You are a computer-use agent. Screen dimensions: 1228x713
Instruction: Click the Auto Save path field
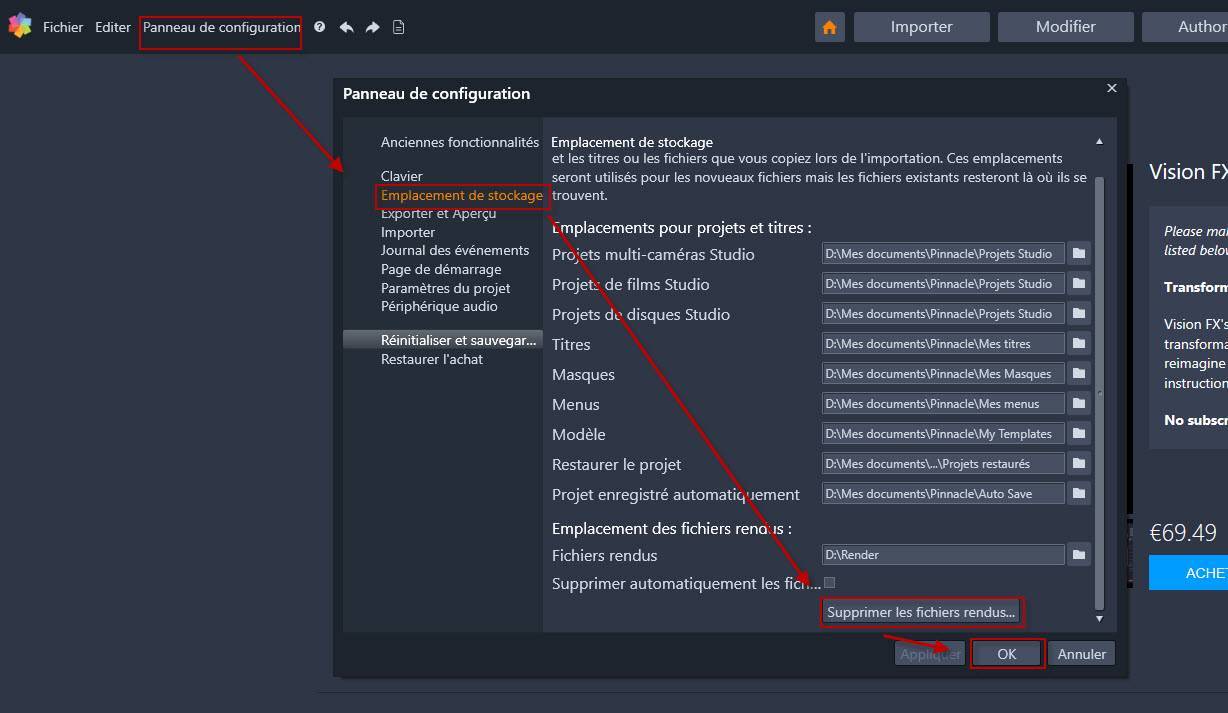(943, 494)
